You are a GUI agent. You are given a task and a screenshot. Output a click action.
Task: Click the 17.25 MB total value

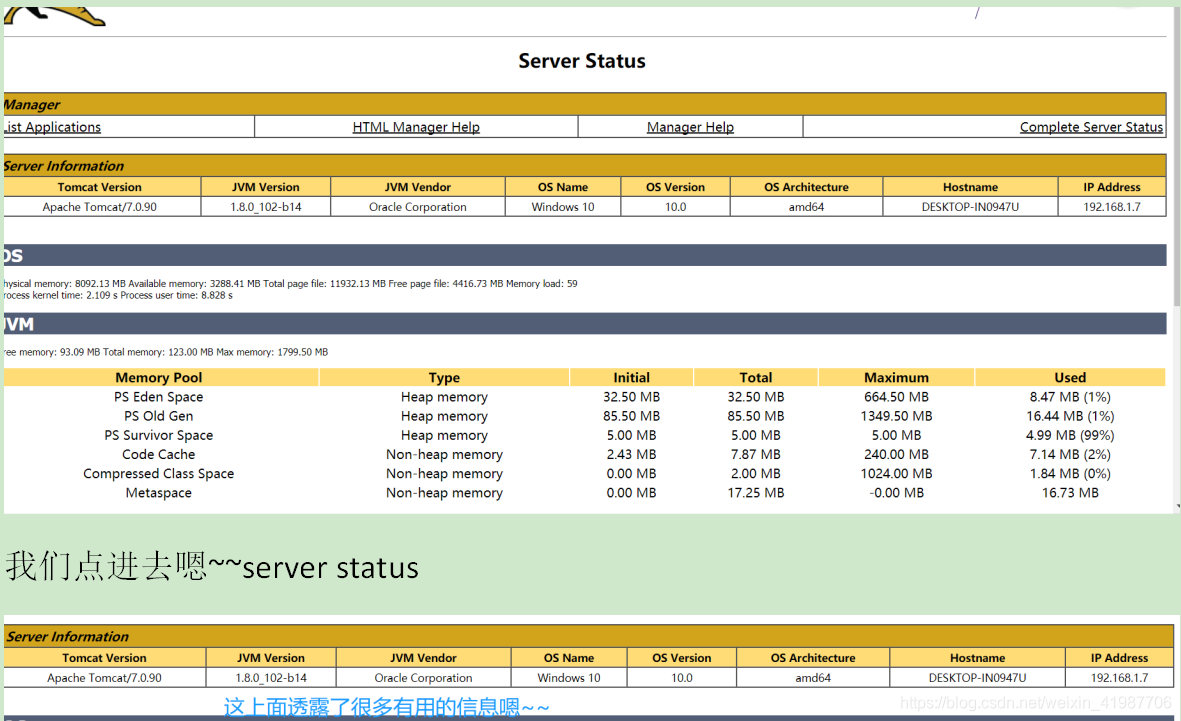tap(755, 493)
